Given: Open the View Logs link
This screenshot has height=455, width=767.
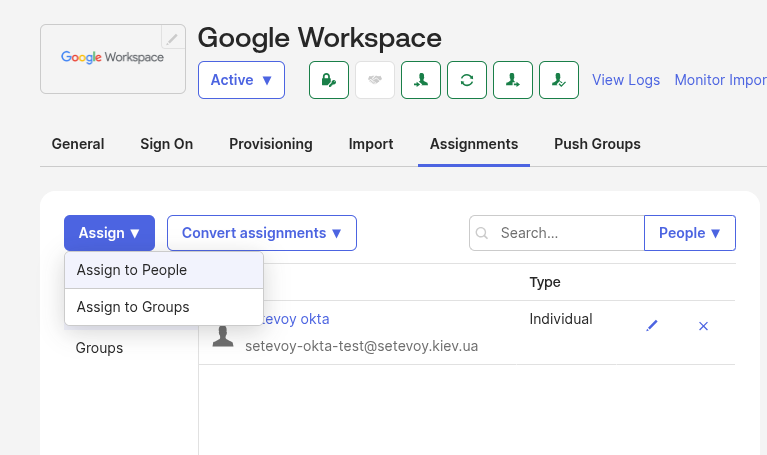Looking at the screenshot, I should click(626, 80).
